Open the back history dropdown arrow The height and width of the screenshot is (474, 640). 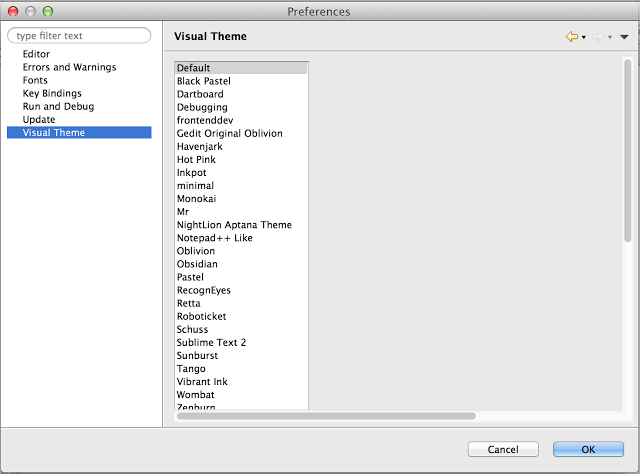584,37
